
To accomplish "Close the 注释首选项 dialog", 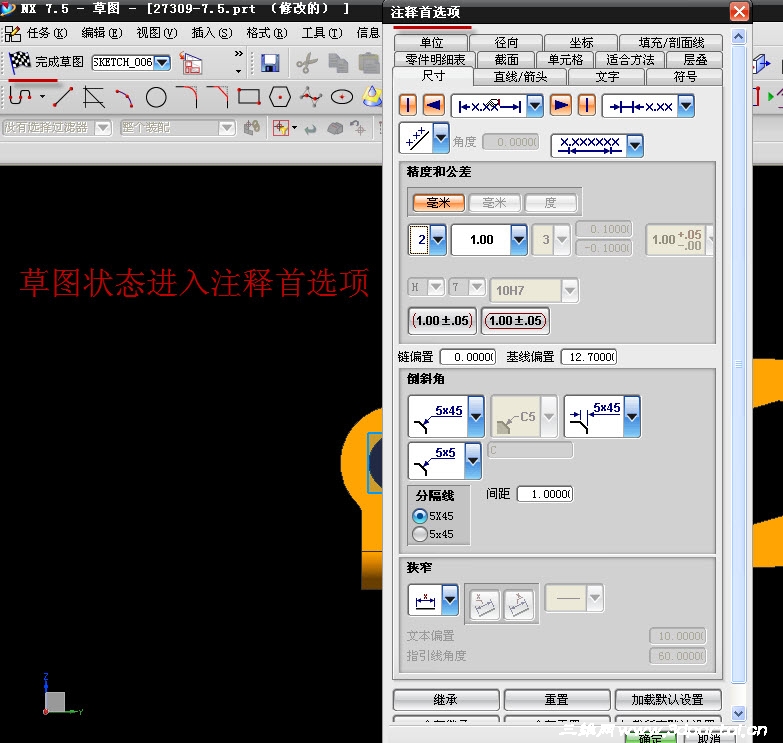I will [x=739, y=11].
